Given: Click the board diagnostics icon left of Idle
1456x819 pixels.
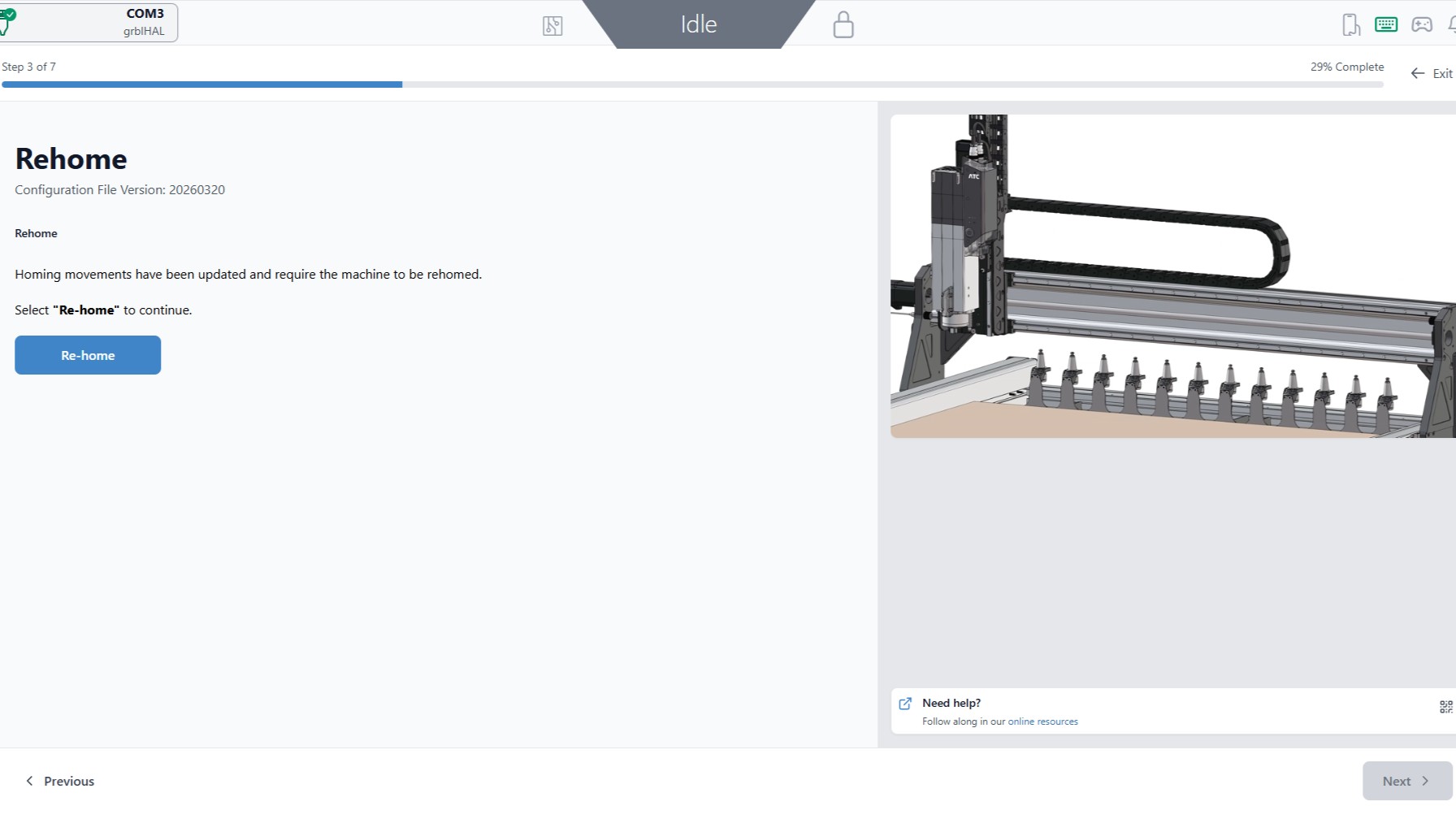Looking at the screenshot, I should click(x=552, y=26).
